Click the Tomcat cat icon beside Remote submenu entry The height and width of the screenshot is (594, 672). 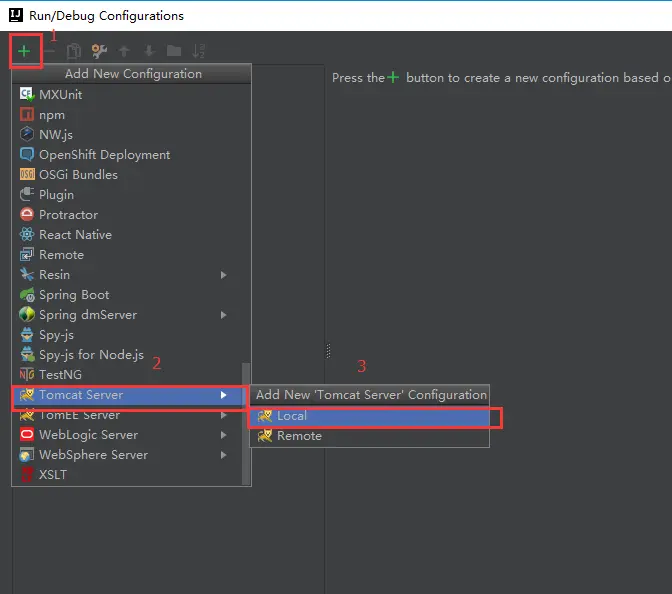click(x=264, y=436)
